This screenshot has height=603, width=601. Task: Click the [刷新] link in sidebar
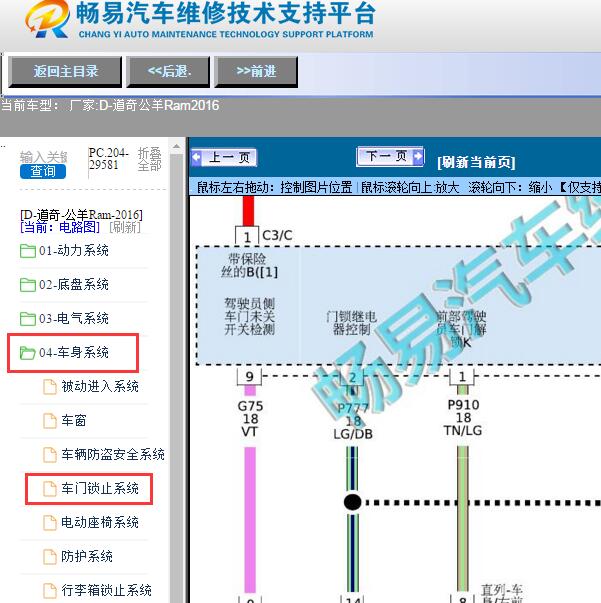tap(125, 227)
